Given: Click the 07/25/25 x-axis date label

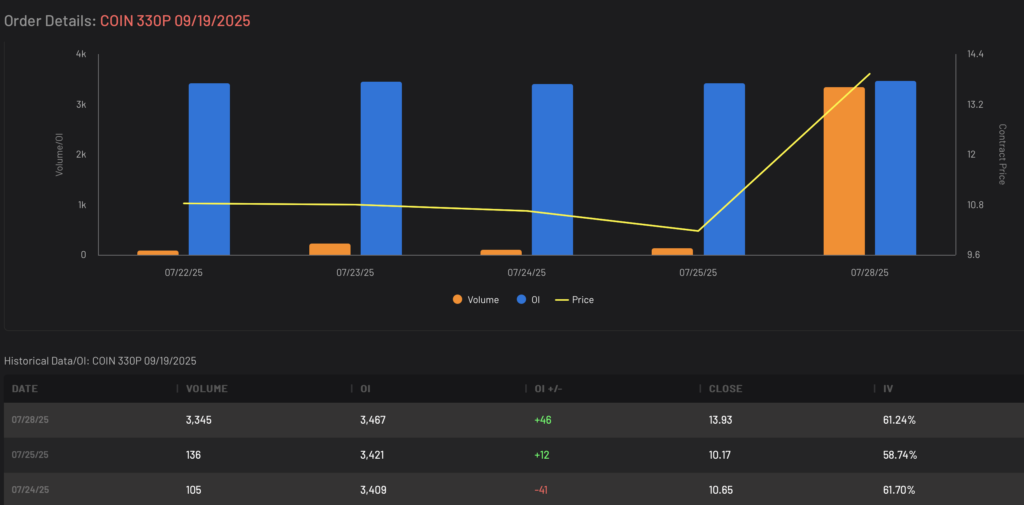Looking at the screenshot, I should click(698, 272).
